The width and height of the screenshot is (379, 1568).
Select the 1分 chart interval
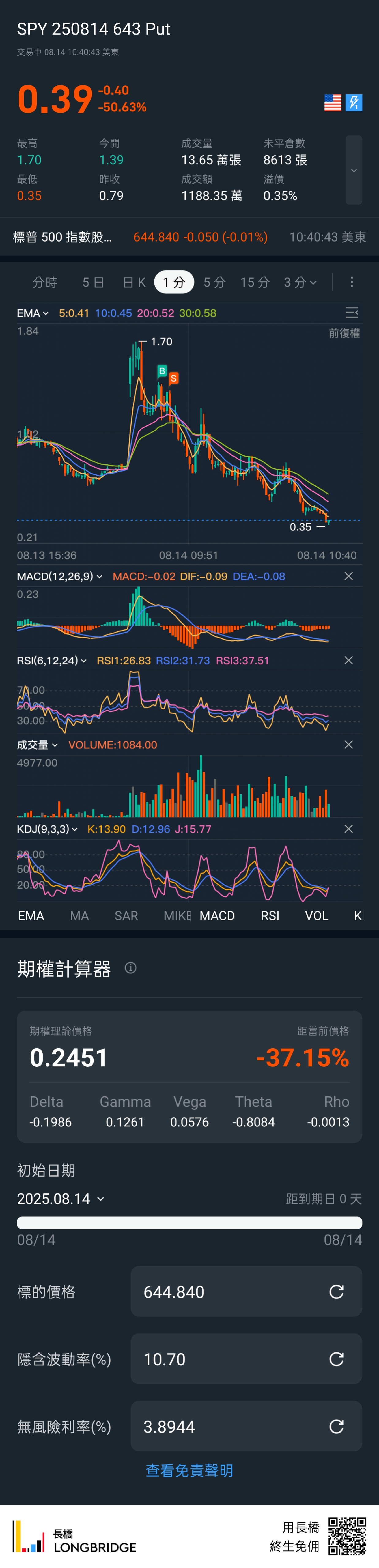click(x=174, y=282)
